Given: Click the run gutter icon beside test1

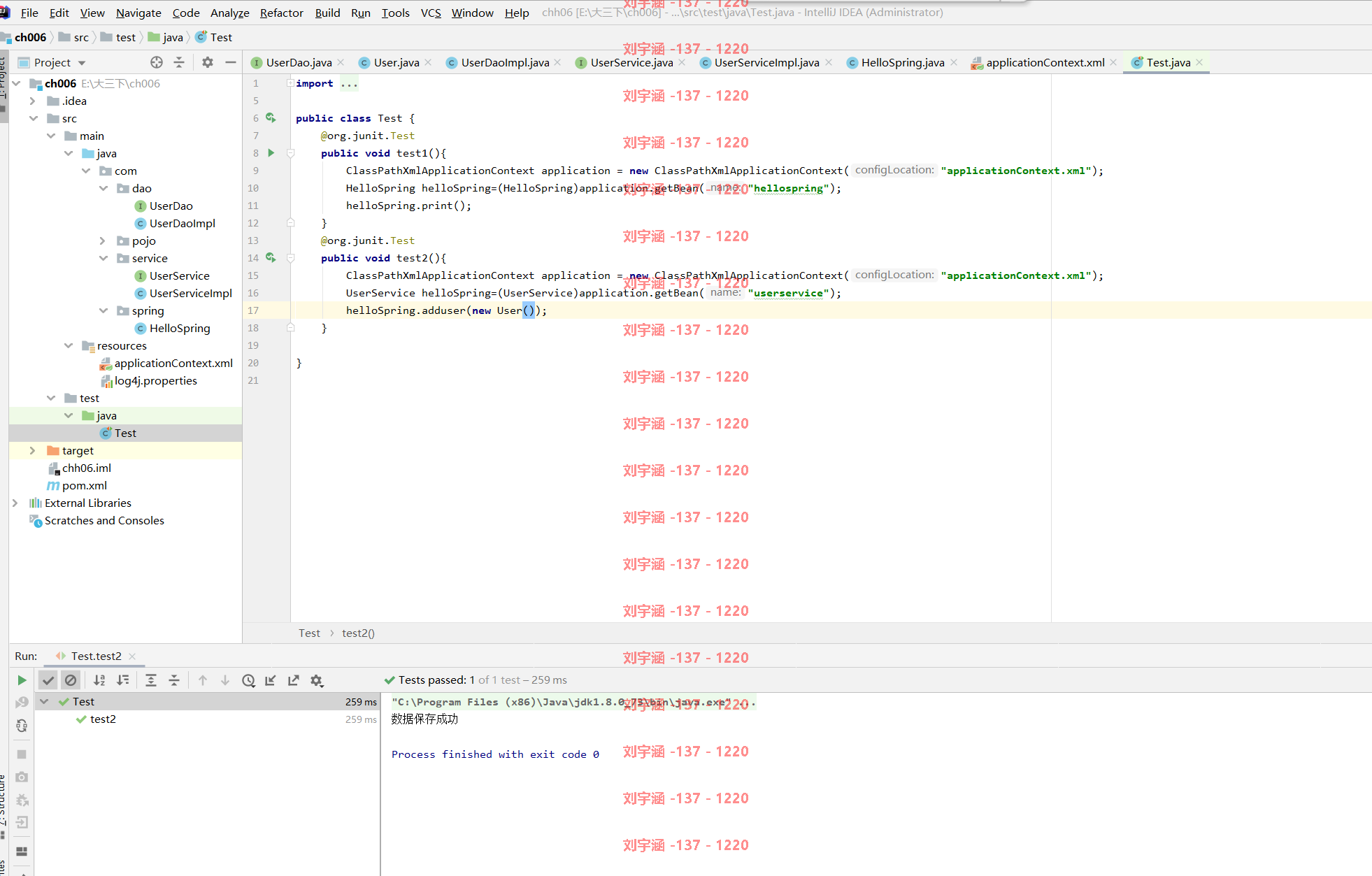Looking at the screenshot, I should pyautogui.click(x=271, y=152).
